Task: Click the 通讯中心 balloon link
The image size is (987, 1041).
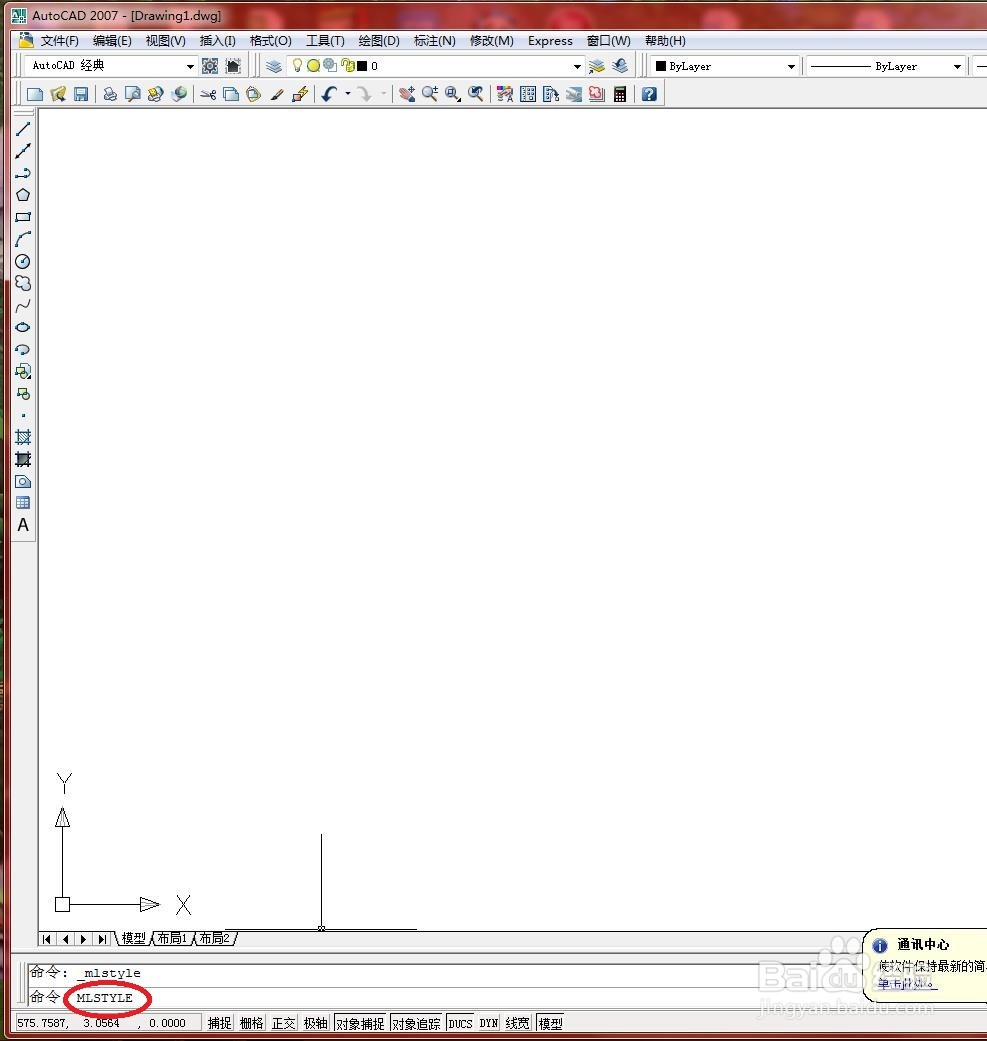Action: click(907, 983)
